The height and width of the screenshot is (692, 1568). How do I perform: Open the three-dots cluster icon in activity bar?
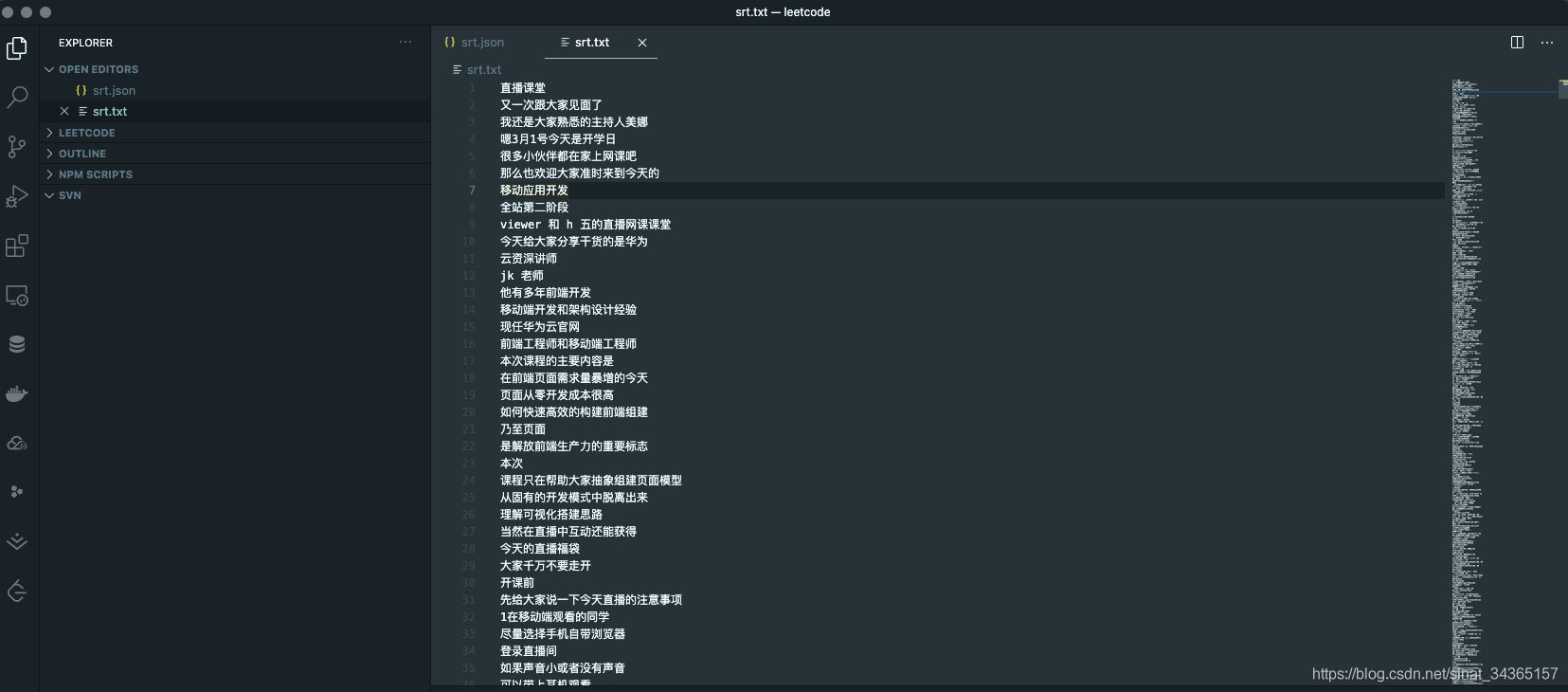[x=17, y=492]
